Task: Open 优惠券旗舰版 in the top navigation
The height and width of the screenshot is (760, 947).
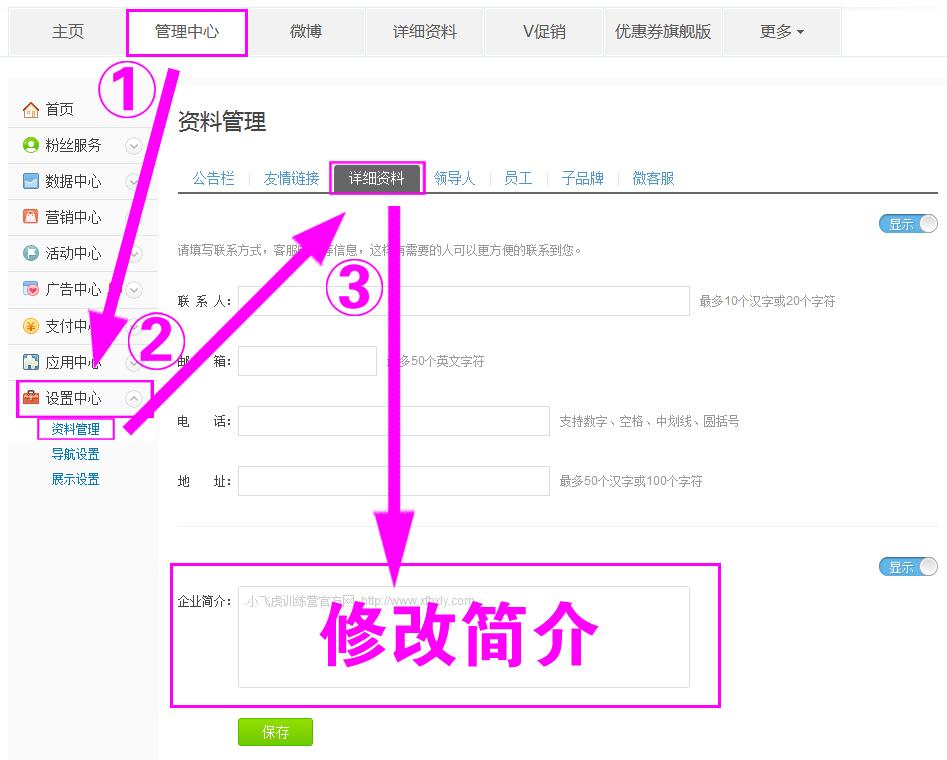Action: (x=663, y=32)
